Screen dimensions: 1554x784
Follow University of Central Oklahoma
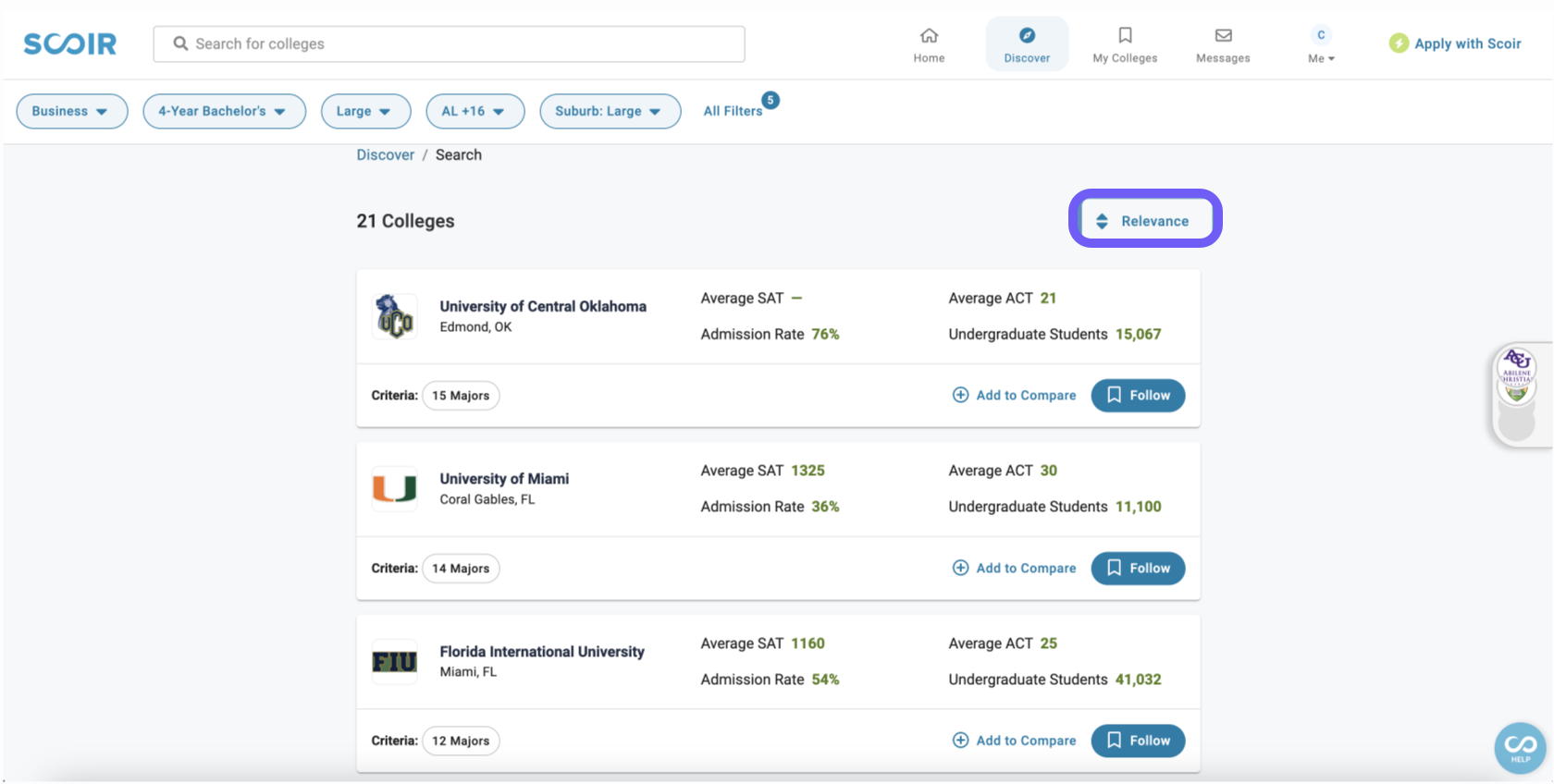click(x=1138, y=395)
